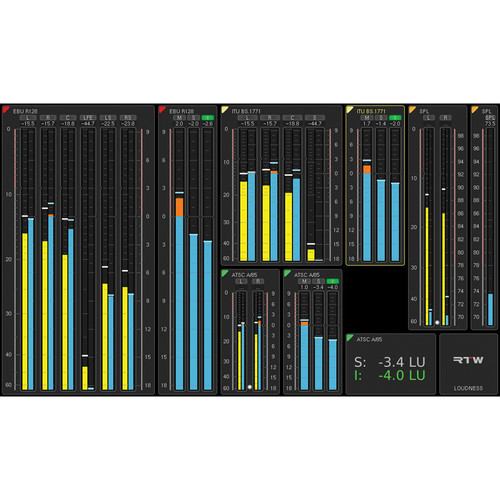Select the C channel label in the EBU R128 surround panel
This screenshot has width=500, height=500.
(68, 118)
